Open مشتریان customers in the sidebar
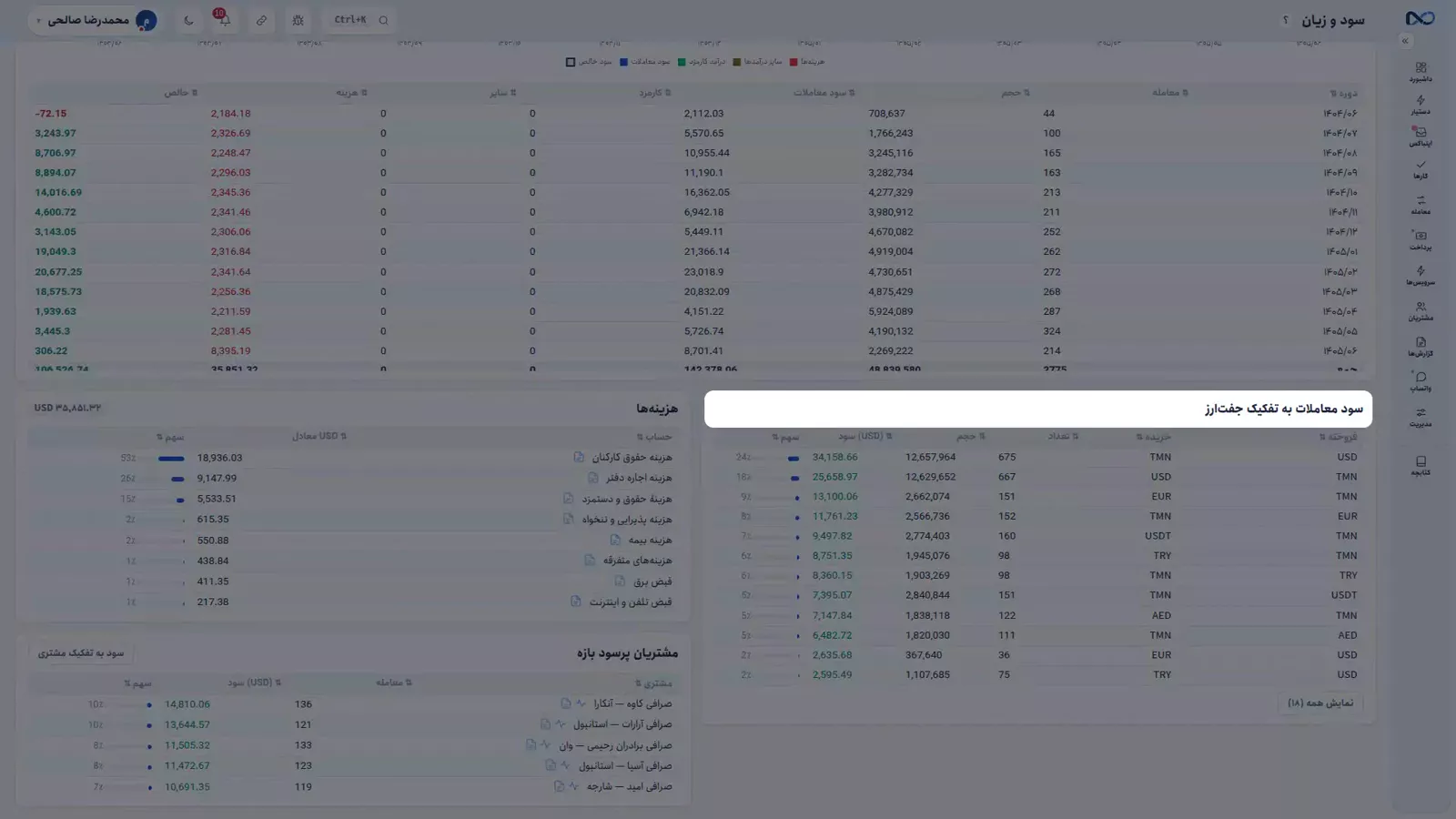 pos(1421,311)
